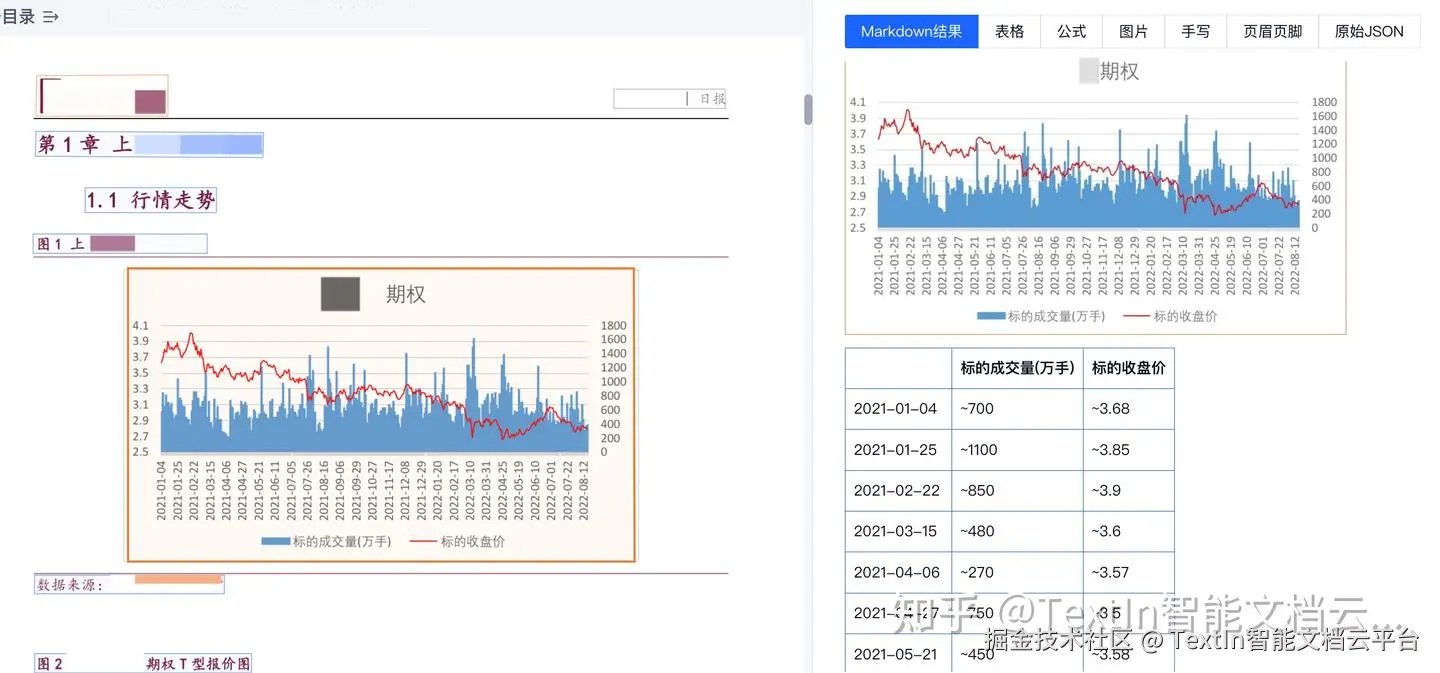Open the 页眉页脚 tab
Screen dimensions: 1440x673
coord(1272,31)
